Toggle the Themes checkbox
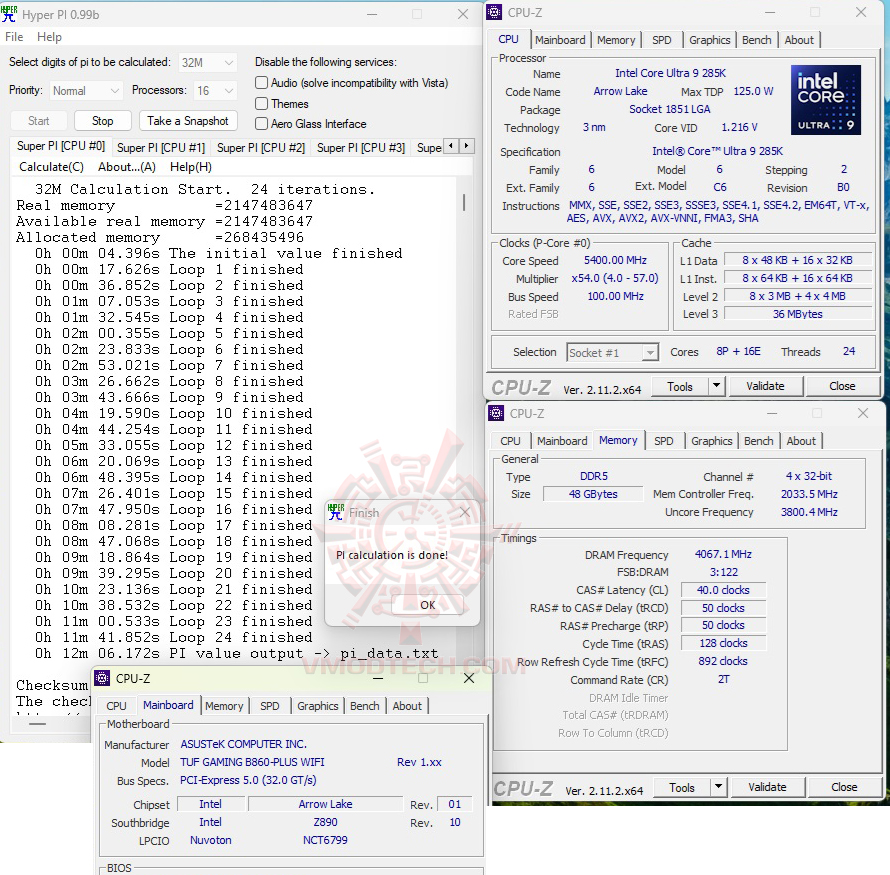 point(261,103)
